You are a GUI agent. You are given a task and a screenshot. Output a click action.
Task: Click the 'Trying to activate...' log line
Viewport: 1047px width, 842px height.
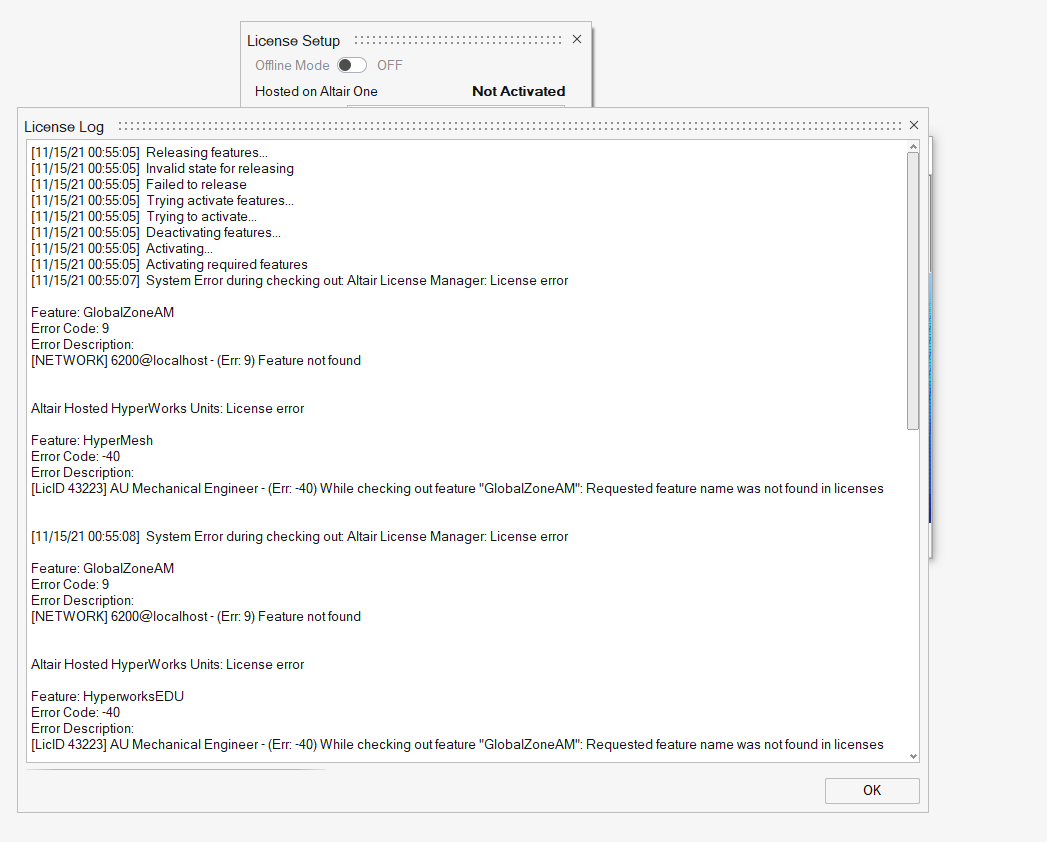click(x=144, y=216)
